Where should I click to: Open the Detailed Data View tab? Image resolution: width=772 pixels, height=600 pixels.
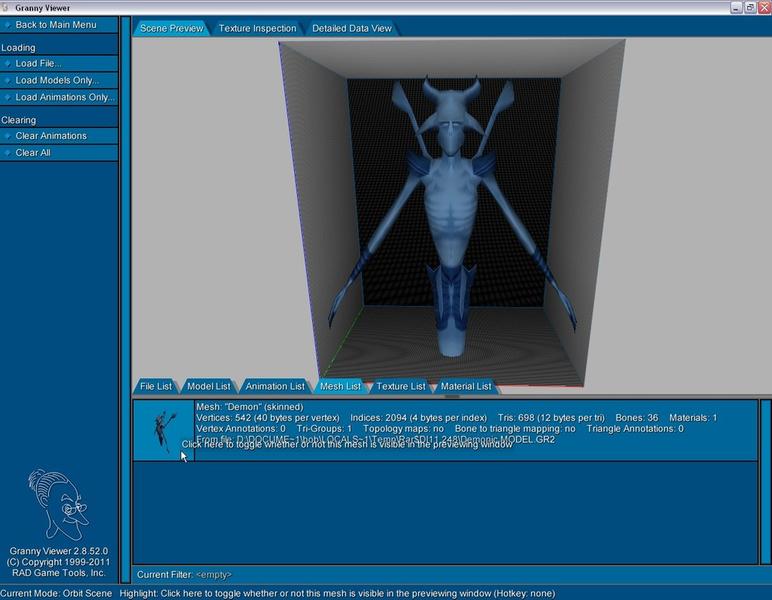[x=352, y=29]
